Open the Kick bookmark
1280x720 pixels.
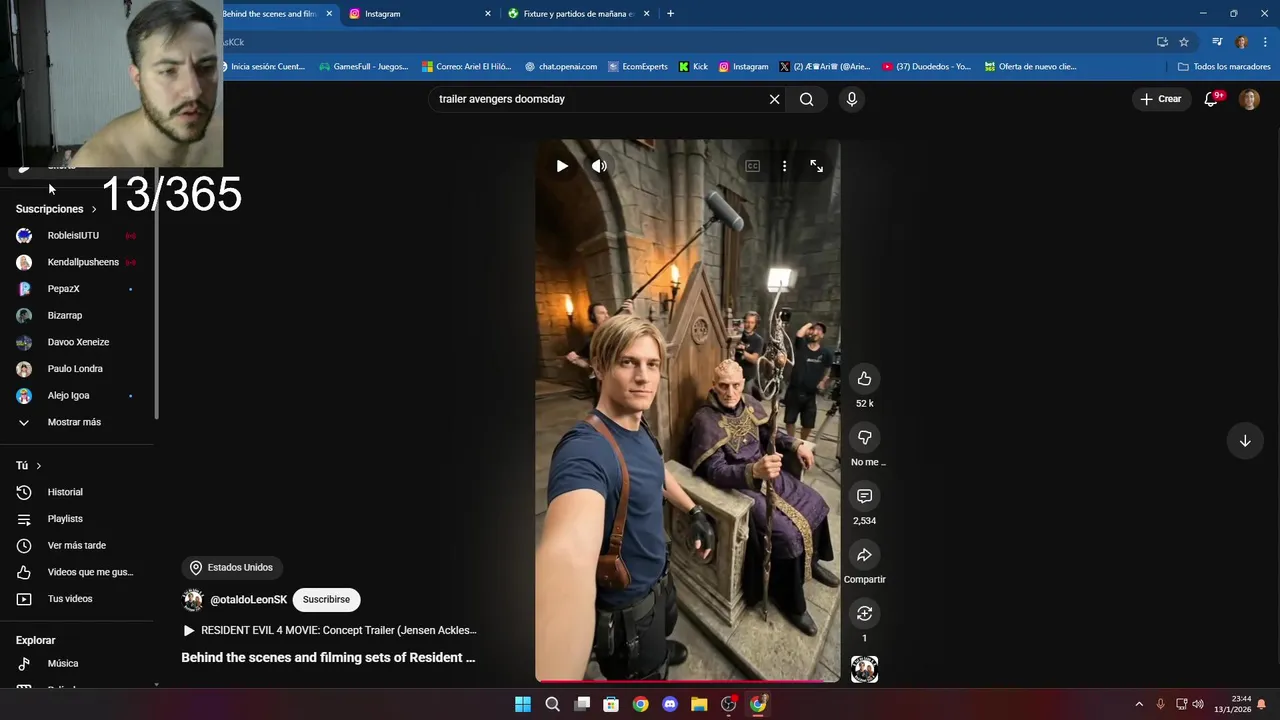coord(693,67)
